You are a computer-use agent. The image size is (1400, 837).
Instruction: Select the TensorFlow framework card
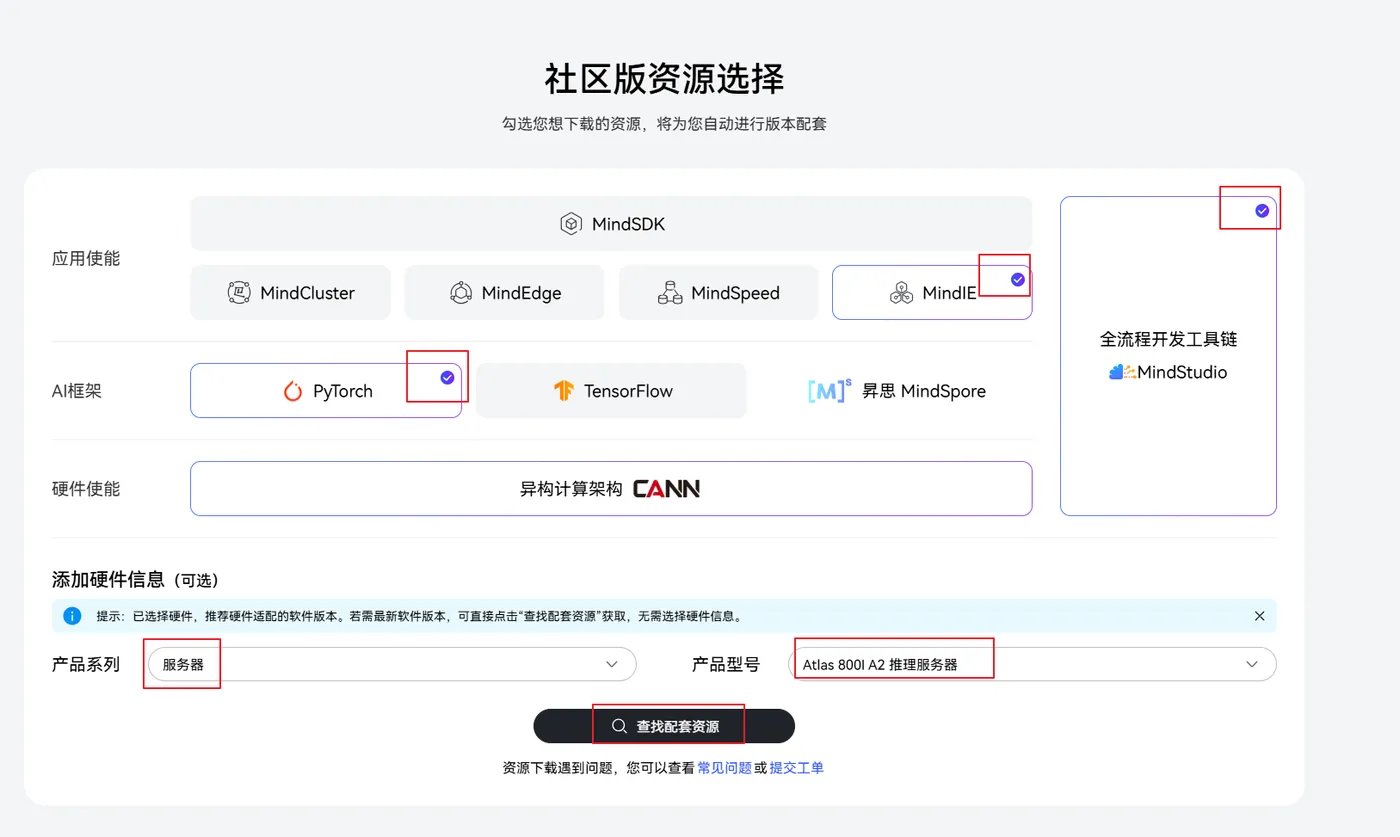[x=611, y=391]
